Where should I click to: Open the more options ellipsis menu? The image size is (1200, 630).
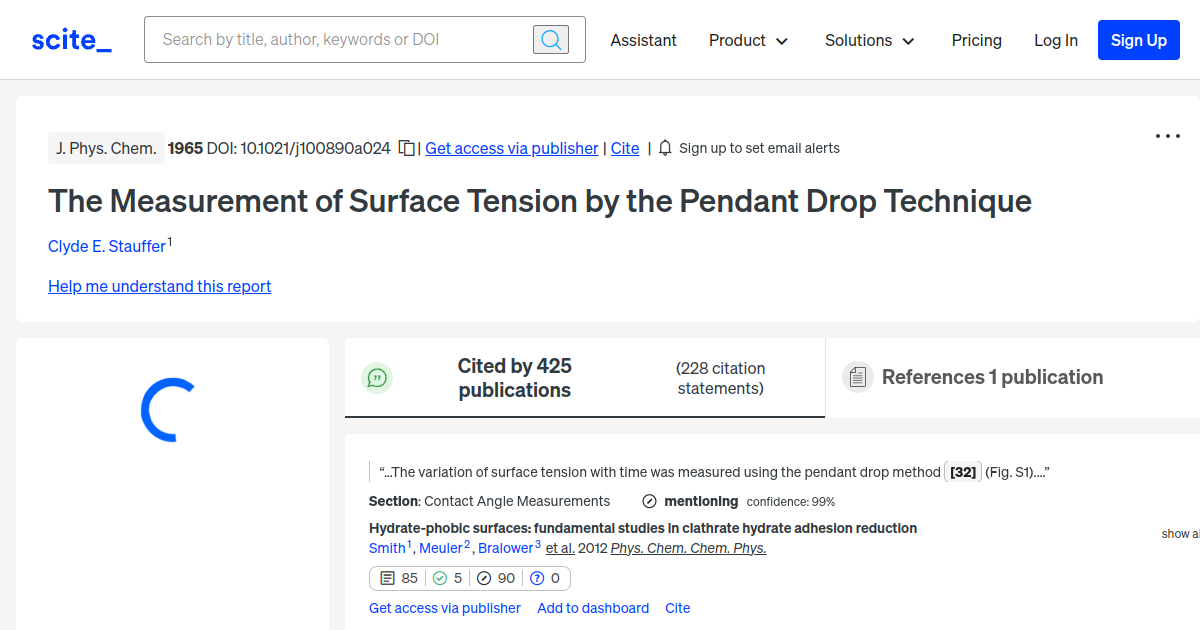pyautogui.click(x=1167, y=135)
